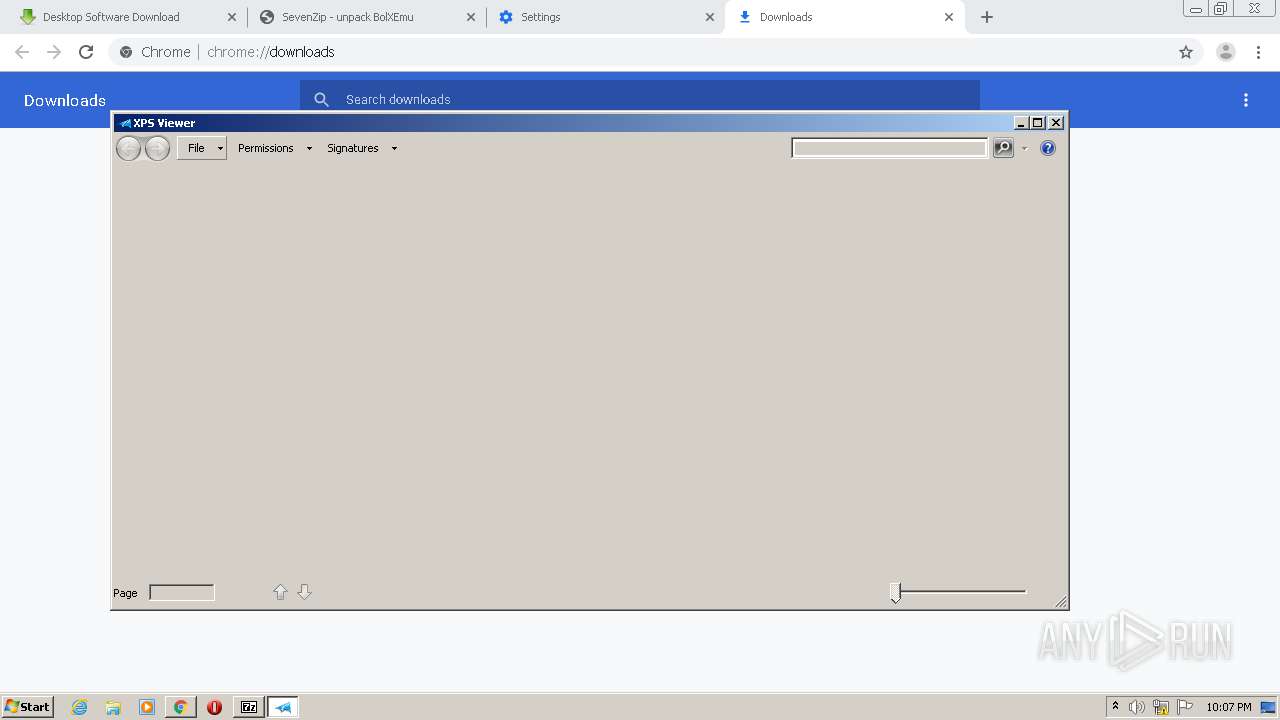The height and width of the screenshot is (720, 1280).
Task: Click the 10:07 PM taskbar clock
Action: pos(1229,707)
